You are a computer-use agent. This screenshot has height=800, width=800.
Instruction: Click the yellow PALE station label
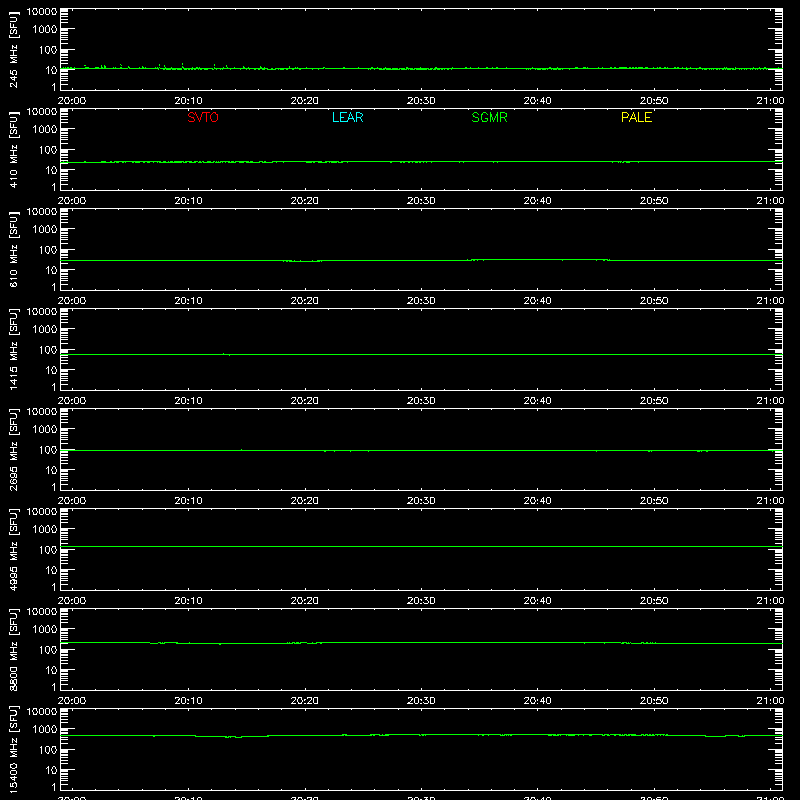pos(636,117)
